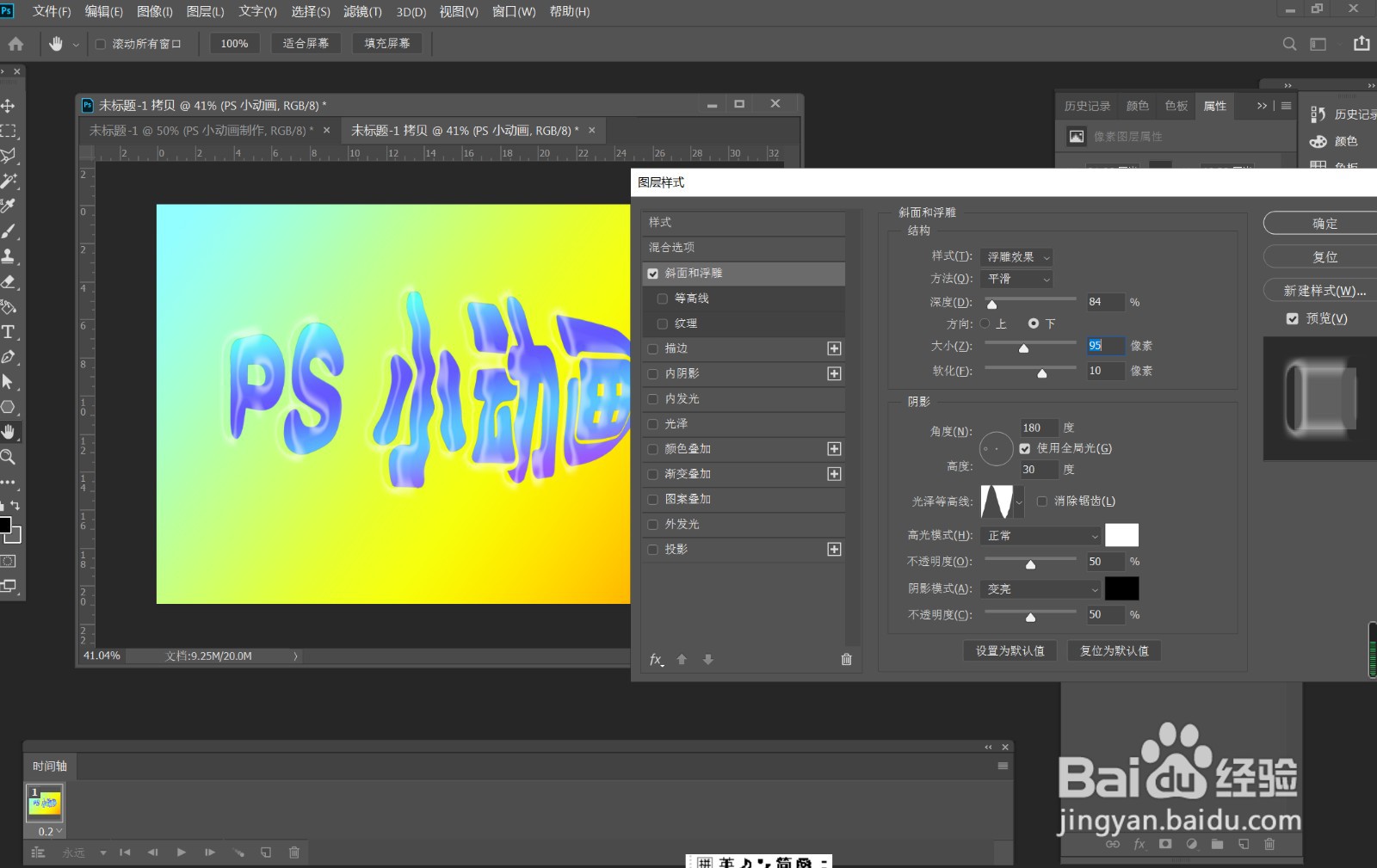The width and height of the screenshot is (1377, 868).
Task: Enable the 投影 drop shadow style checkbox
Action: [652, 549]
